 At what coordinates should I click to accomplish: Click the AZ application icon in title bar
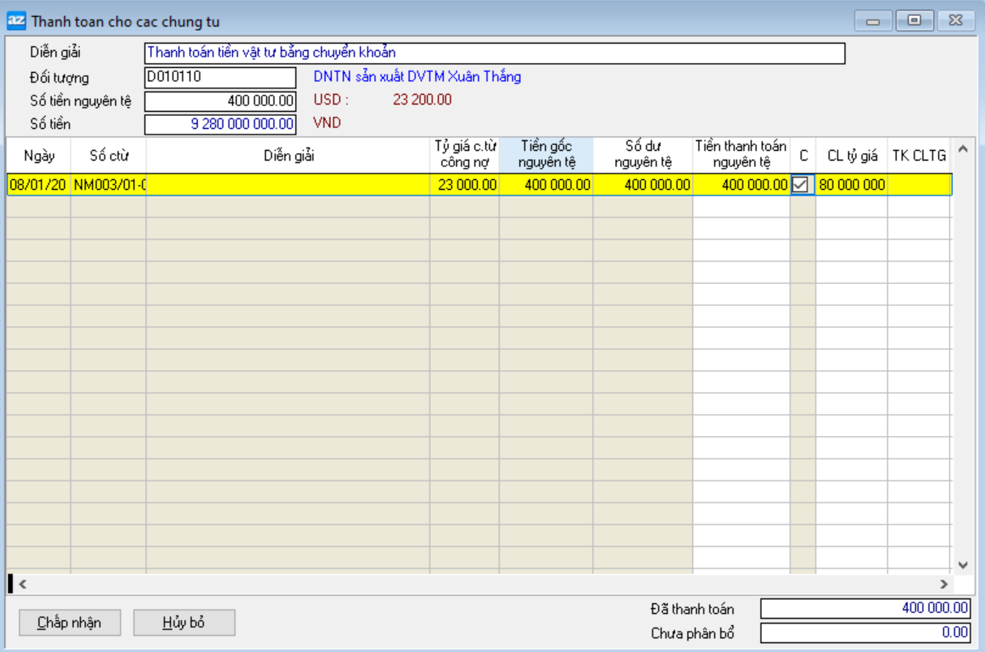(16, 21)
